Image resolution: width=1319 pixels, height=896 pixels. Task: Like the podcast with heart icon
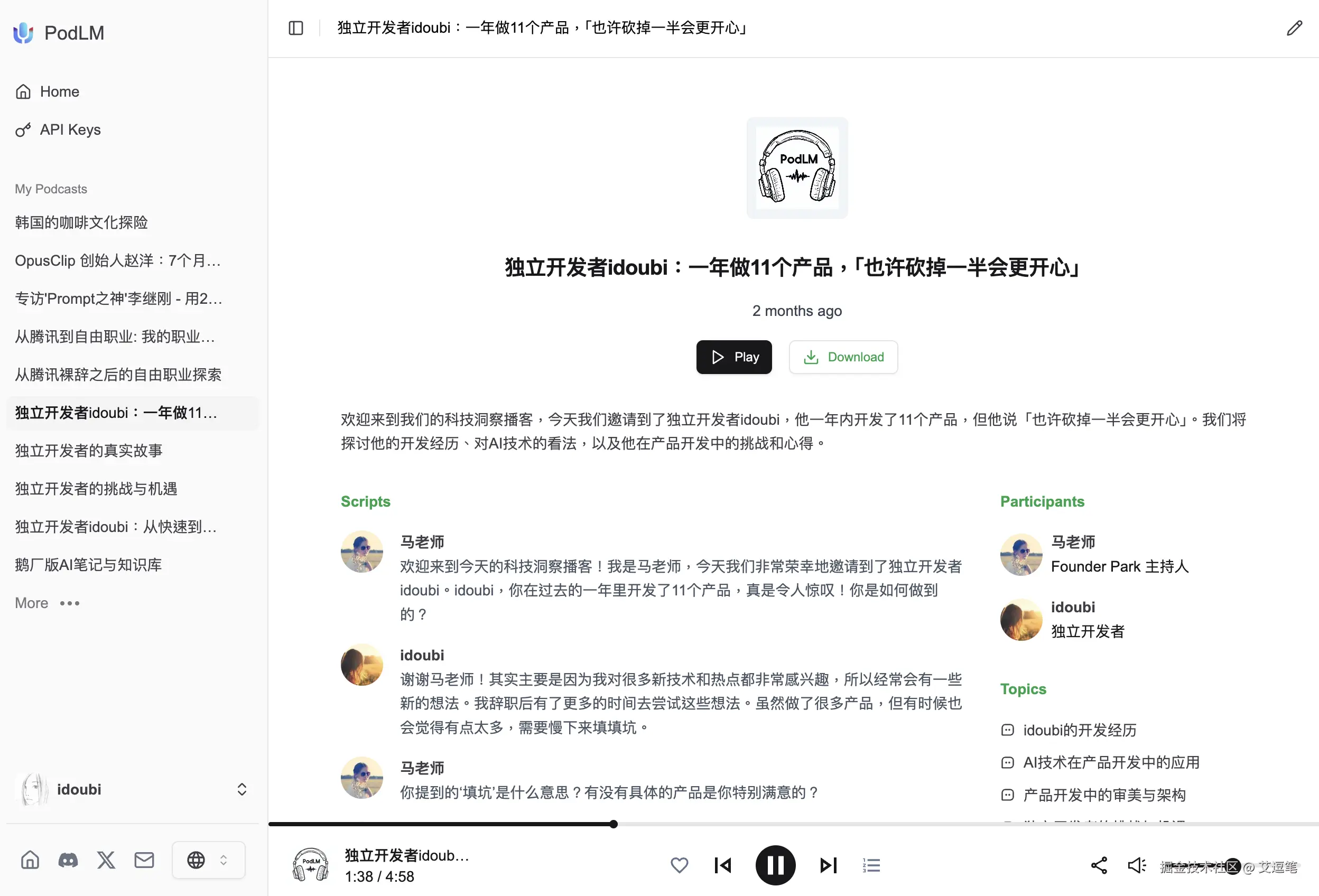(679, 865)
